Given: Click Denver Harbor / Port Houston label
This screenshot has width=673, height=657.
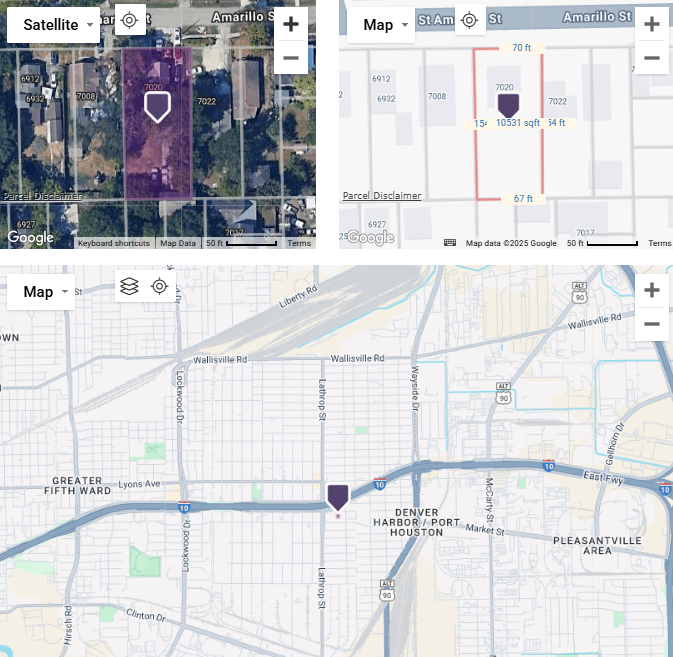Looking at the screenshot, I should (x=416, y=522).
